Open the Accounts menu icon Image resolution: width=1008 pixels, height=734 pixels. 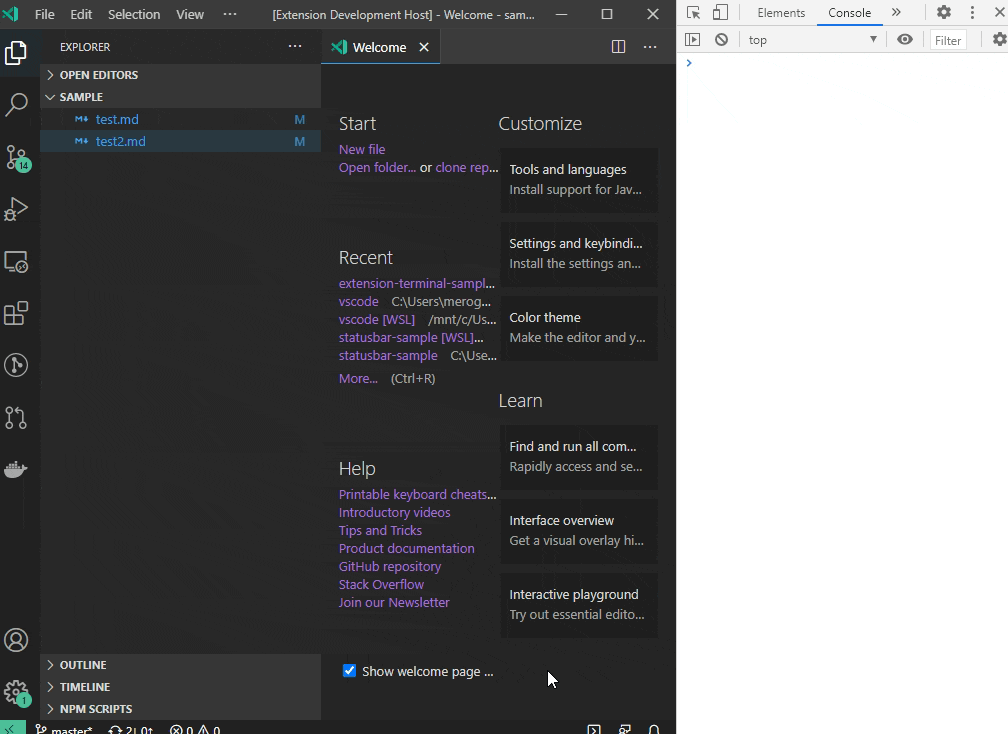(x=16, y=640)
